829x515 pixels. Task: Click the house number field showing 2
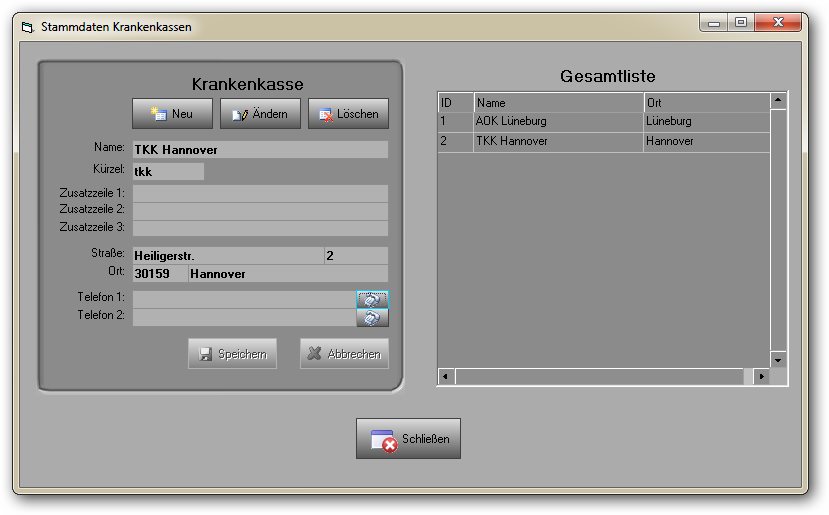(x=356, y=255)
